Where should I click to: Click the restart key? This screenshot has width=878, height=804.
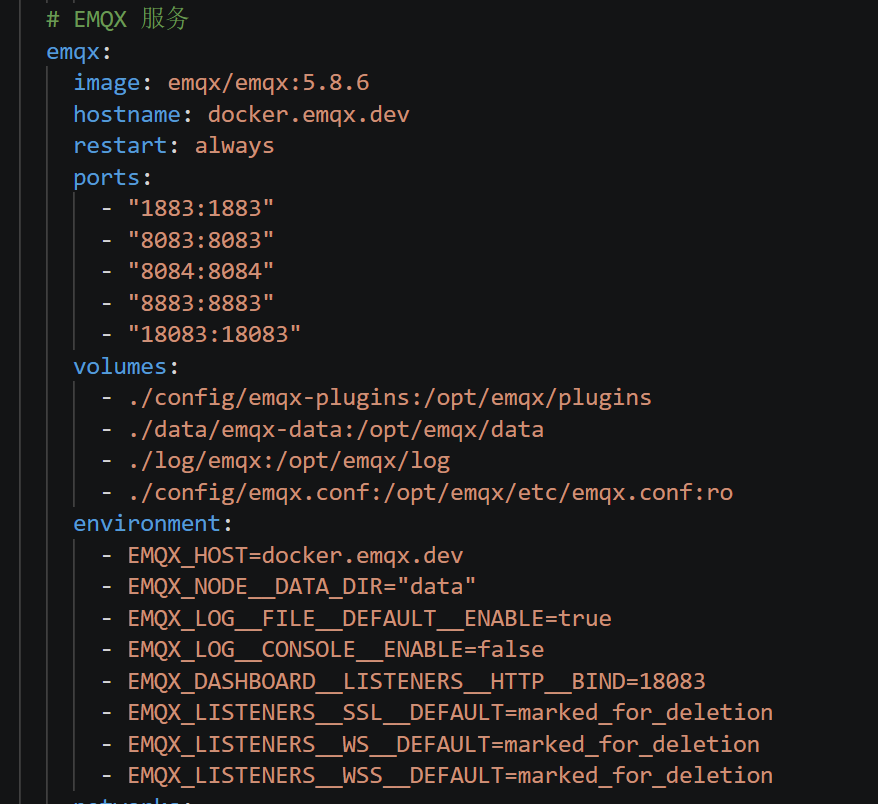tap(120, 146)
